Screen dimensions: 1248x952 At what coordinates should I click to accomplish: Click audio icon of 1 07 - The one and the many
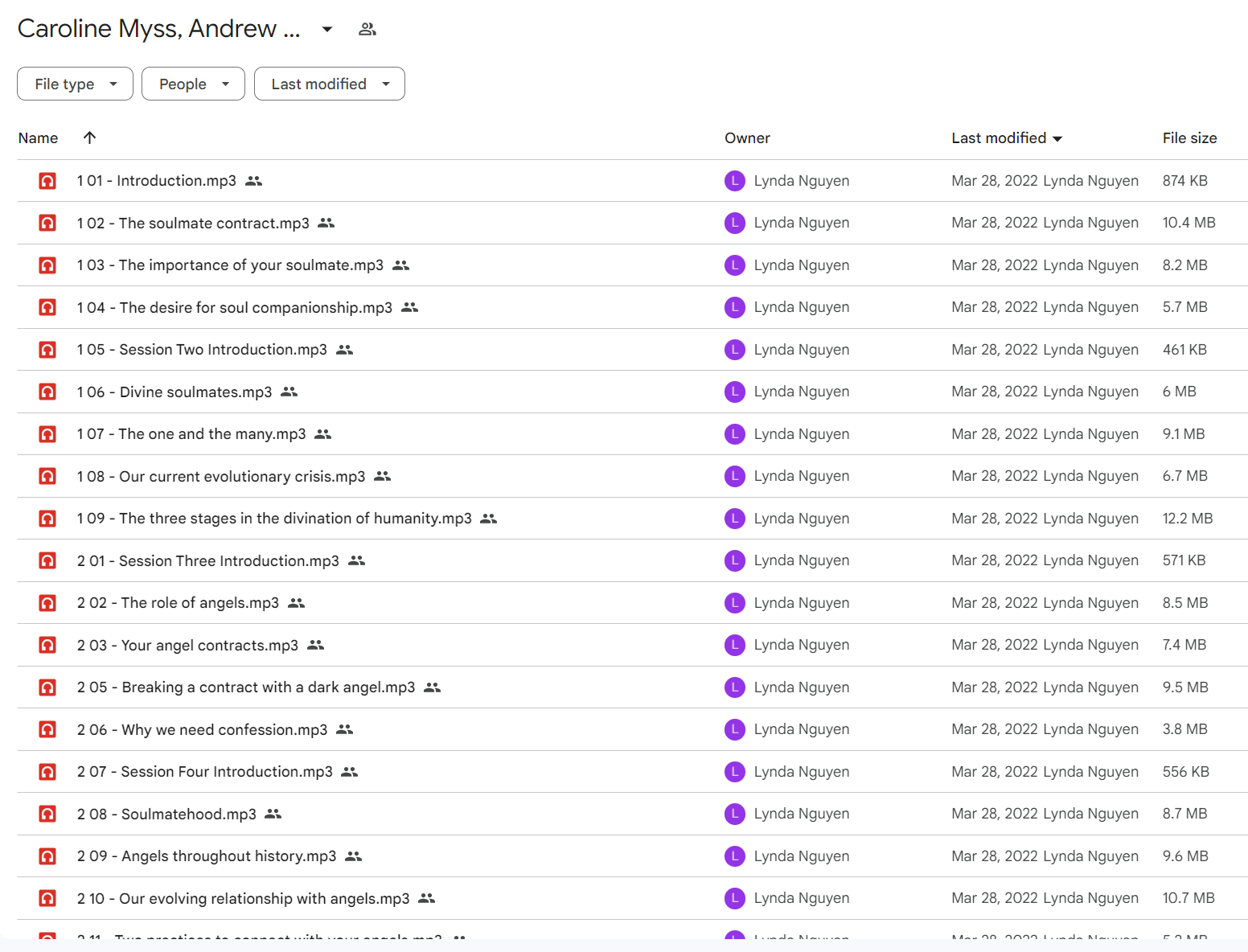click(x=47, y=434)
